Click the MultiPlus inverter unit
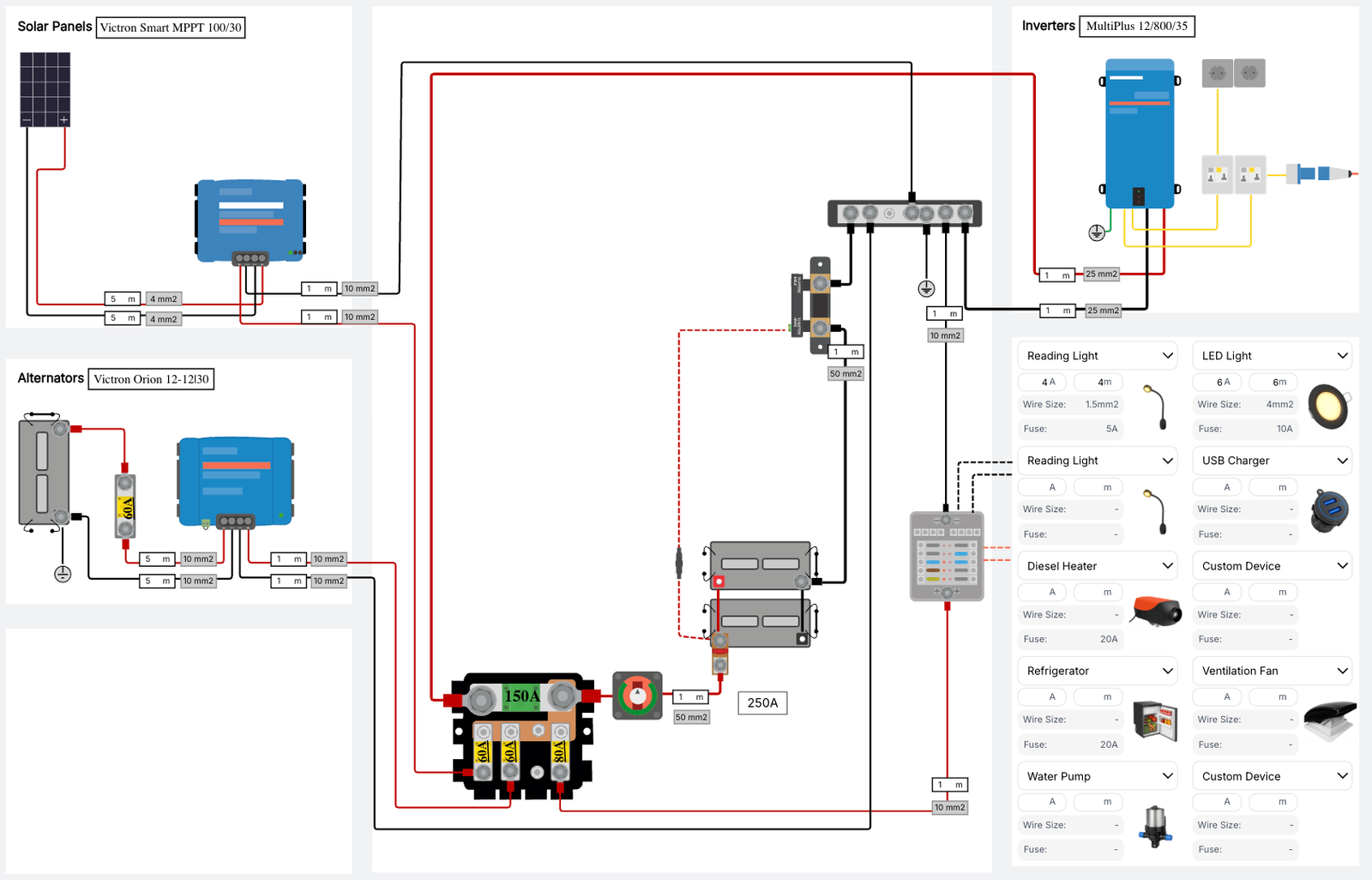The width and height of the screenshot is (1372, 880). [1139, 134]
